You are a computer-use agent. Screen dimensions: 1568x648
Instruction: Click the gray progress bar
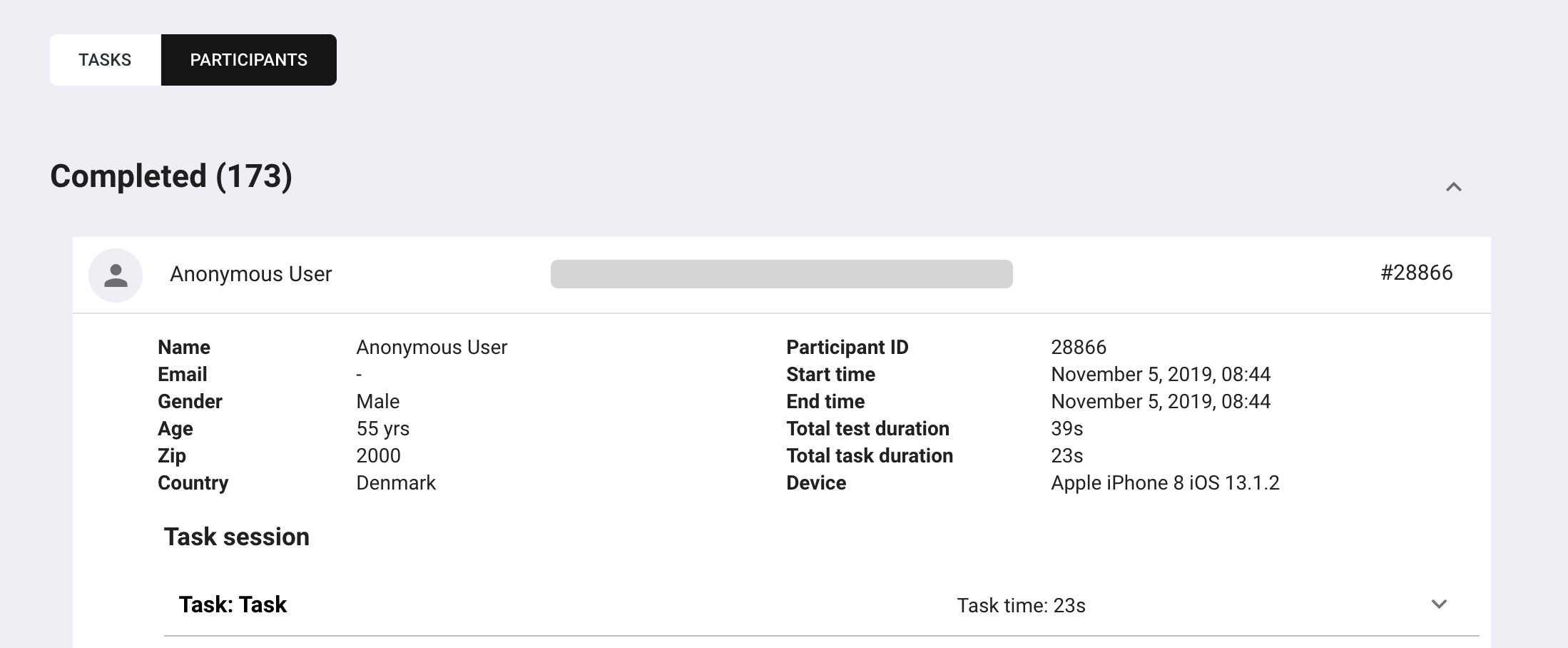[781, 274]
